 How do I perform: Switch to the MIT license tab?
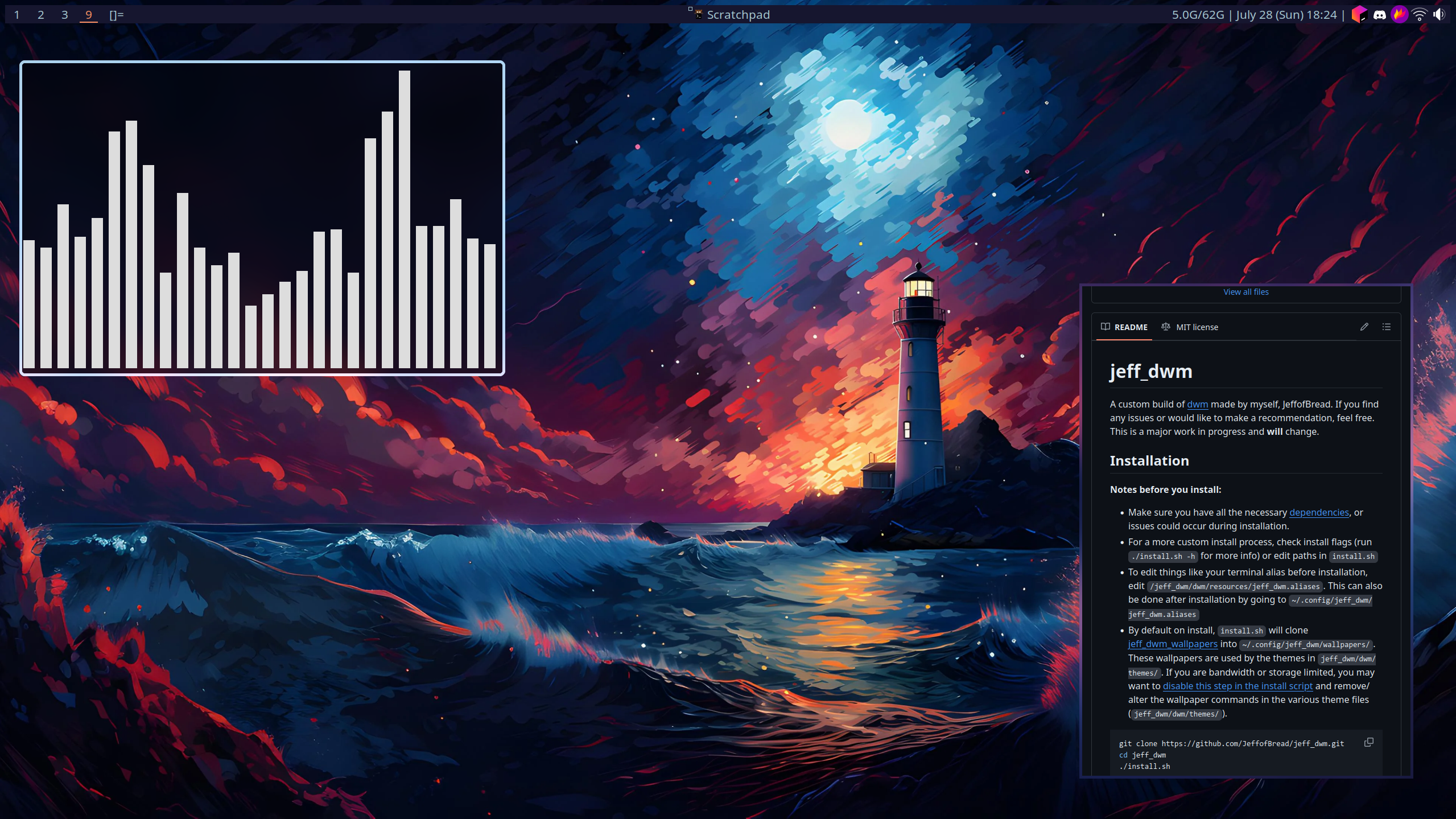[1197, 327]
